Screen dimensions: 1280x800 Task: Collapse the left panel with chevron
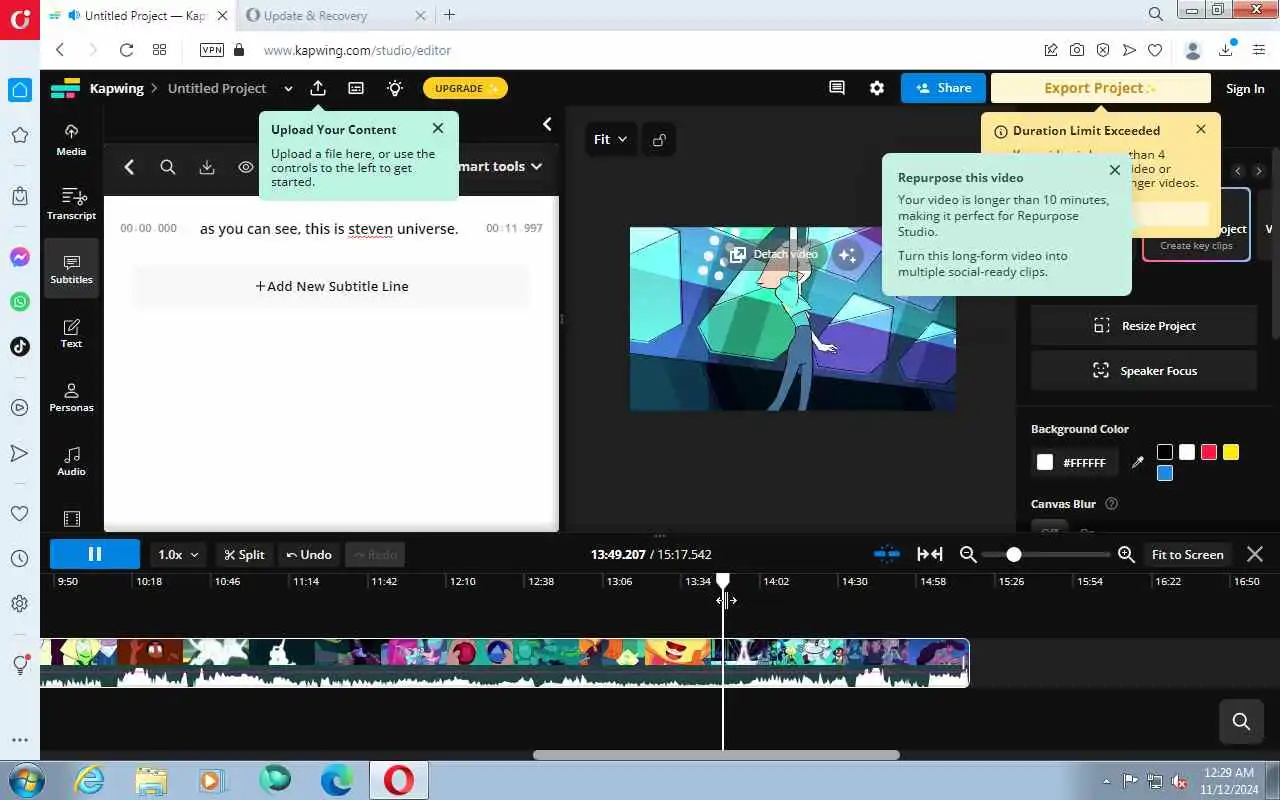[x=547, y=124]
